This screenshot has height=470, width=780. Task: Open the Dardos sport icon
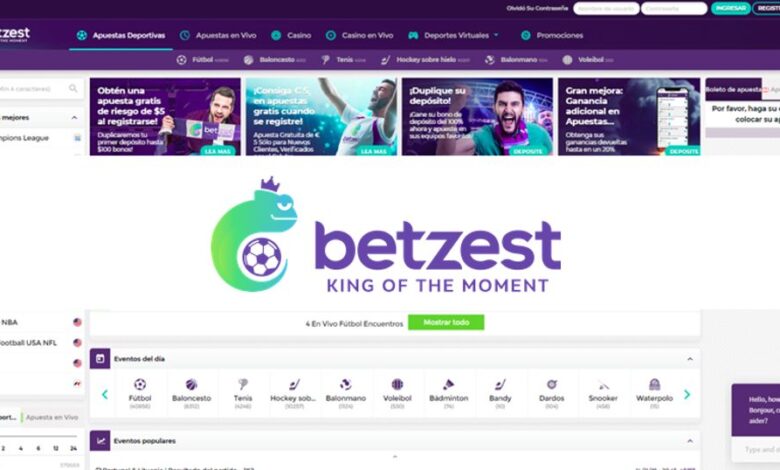pyautogui.click(x=552, y=384)
